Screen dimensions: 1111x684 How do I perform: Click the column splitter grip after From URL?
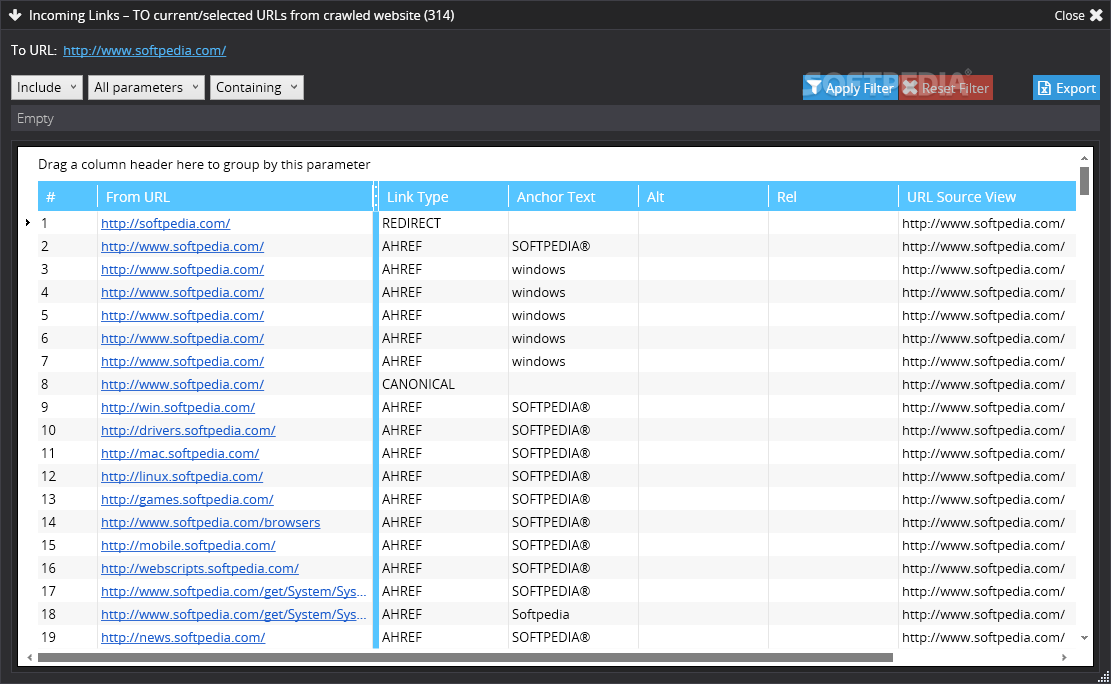click(376, 196)
